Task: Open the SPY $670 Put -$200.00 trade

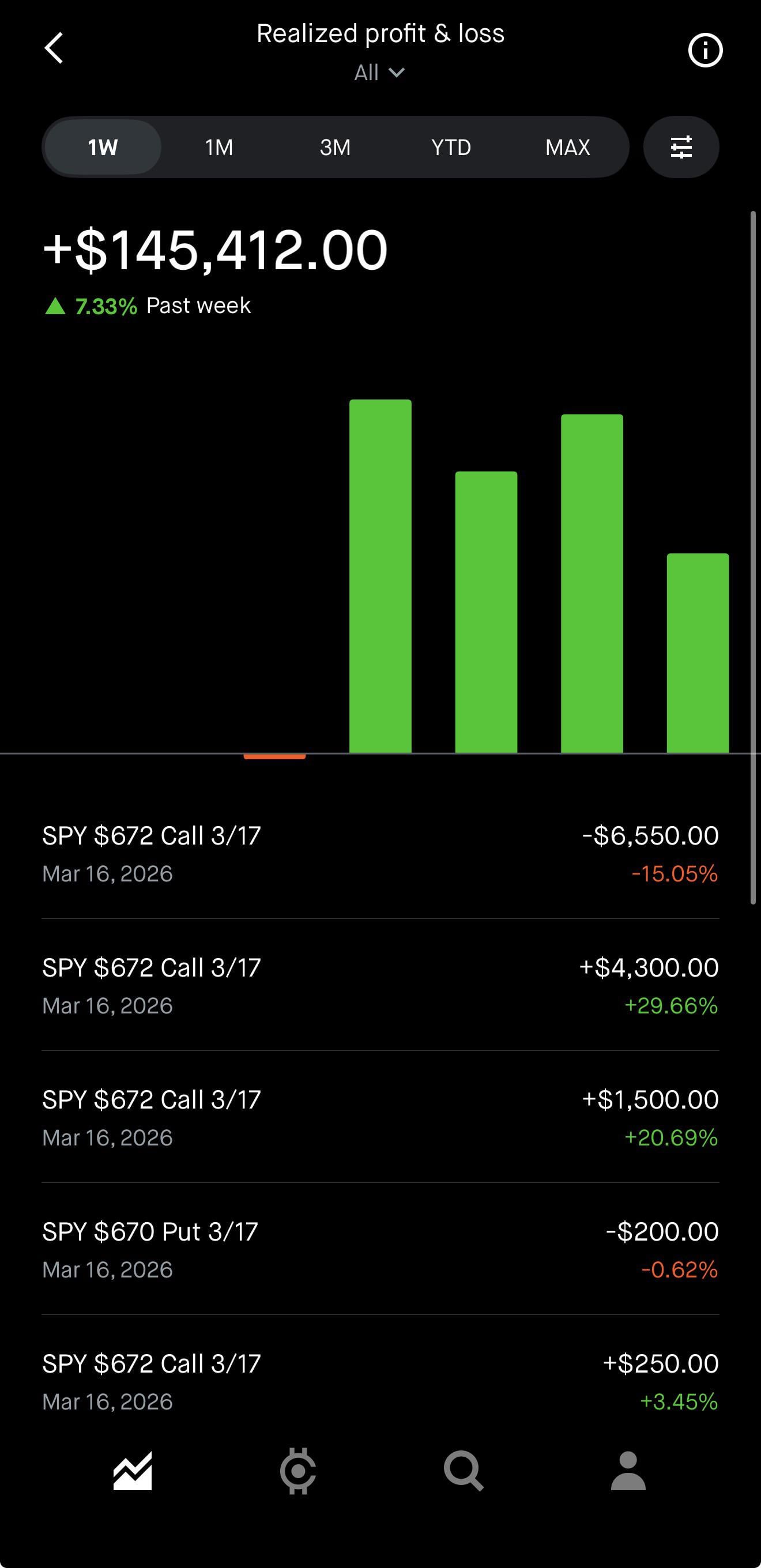Action: (380, 1250)
